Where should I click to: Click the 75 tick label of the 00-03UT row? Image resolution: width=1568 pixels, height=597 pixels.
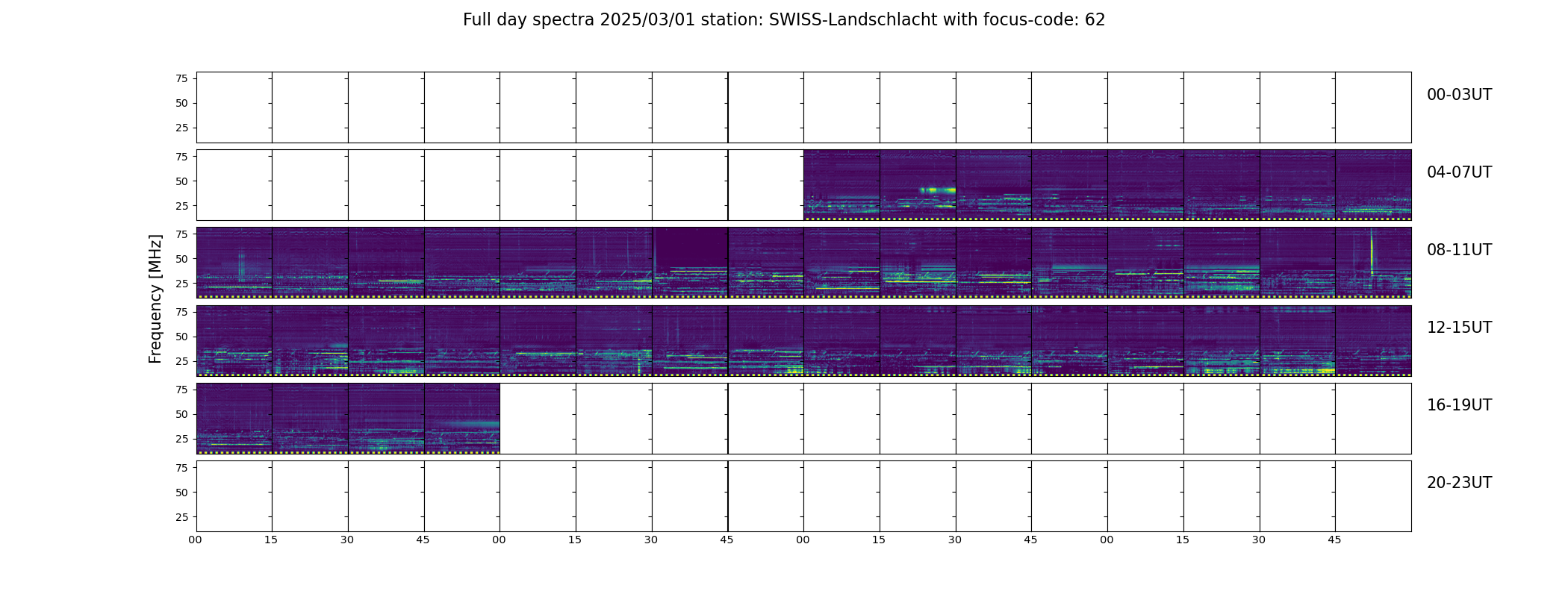(181, 78)
